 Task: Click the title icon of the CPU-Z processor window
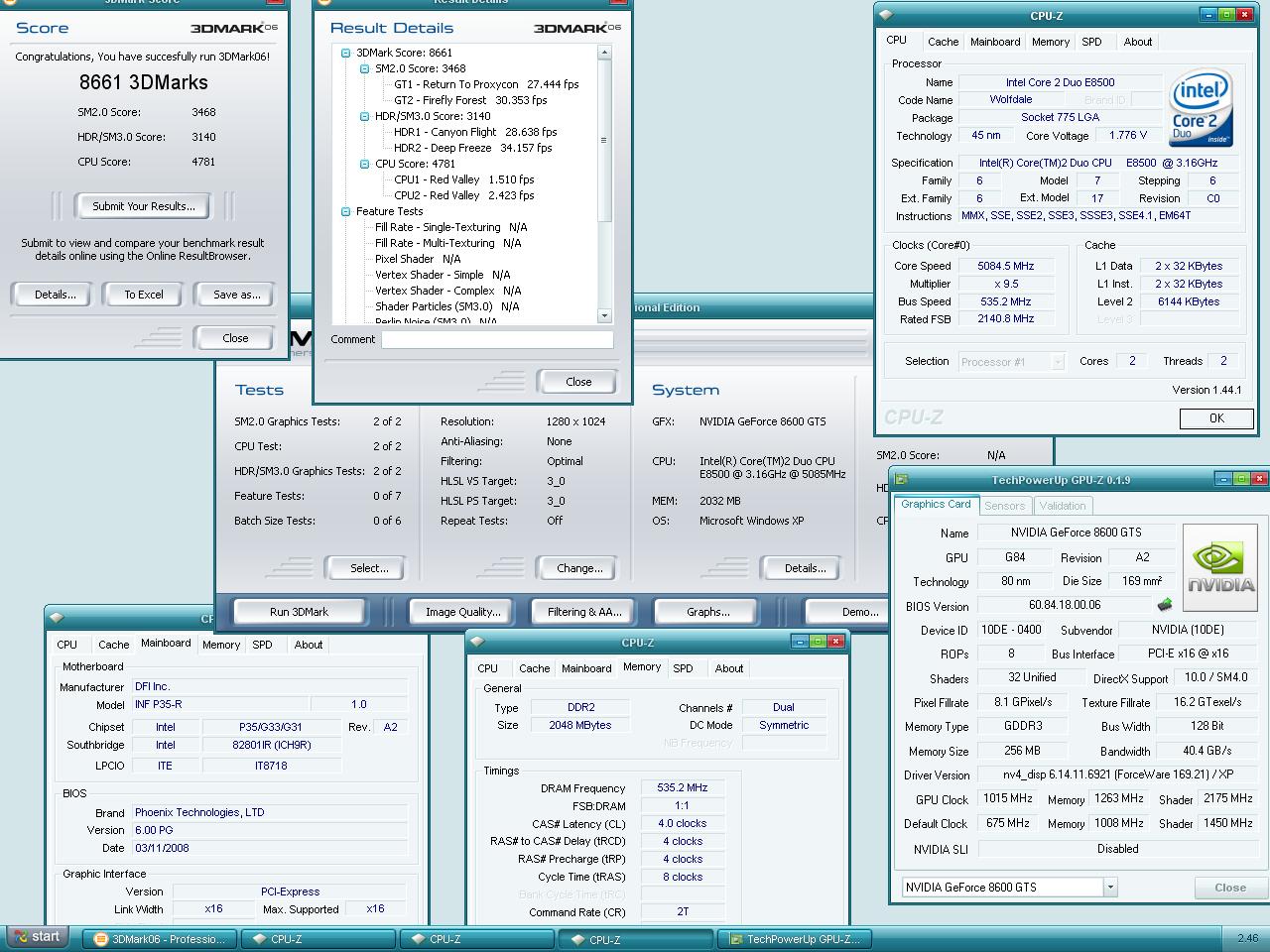click(886, 15)
